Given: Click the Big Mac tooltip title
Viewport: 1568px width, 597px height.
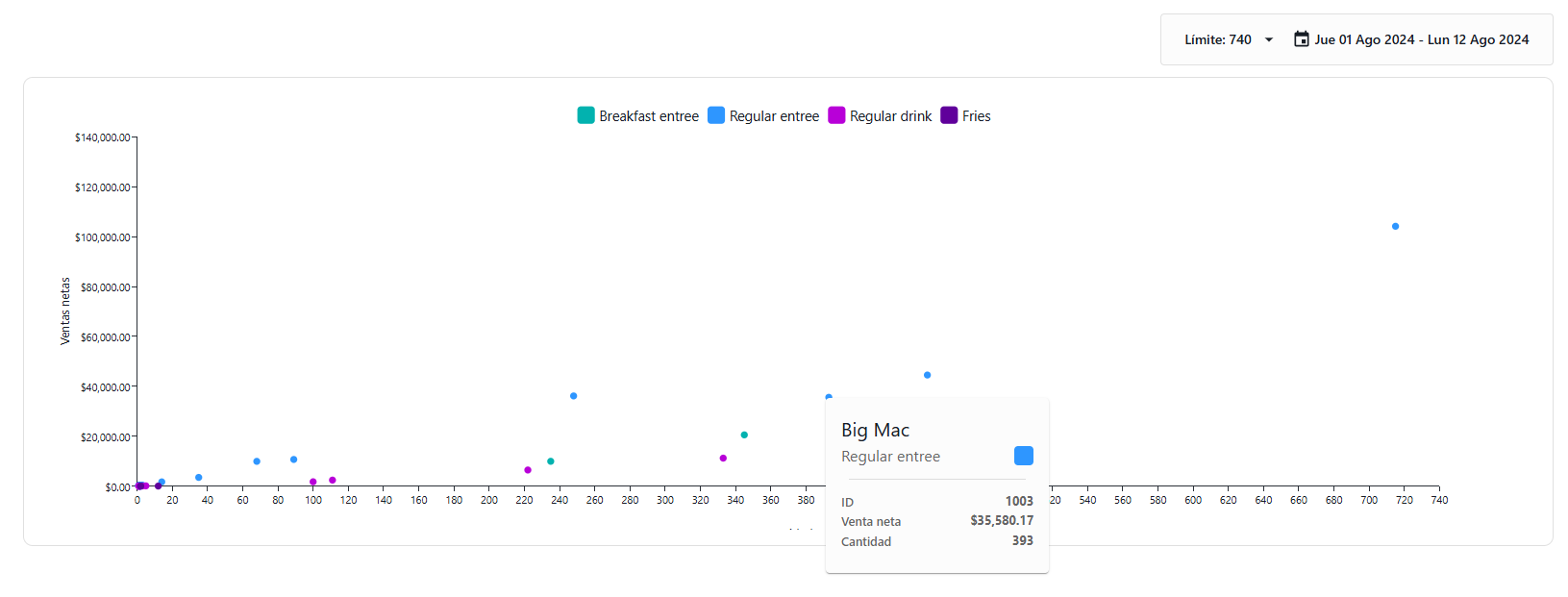Looking at the screenshot, I should pos(875,430).
